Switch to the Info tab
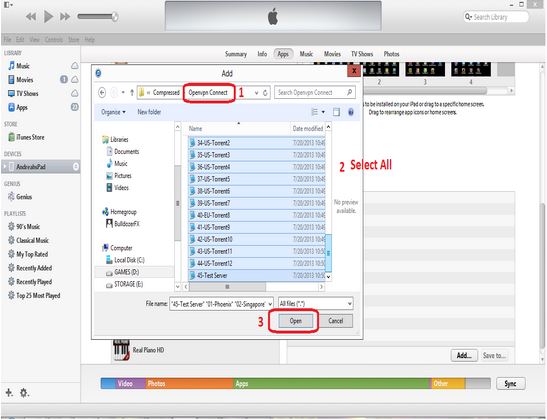The width and height of the screenshot is (547, 420). (262, 54)
